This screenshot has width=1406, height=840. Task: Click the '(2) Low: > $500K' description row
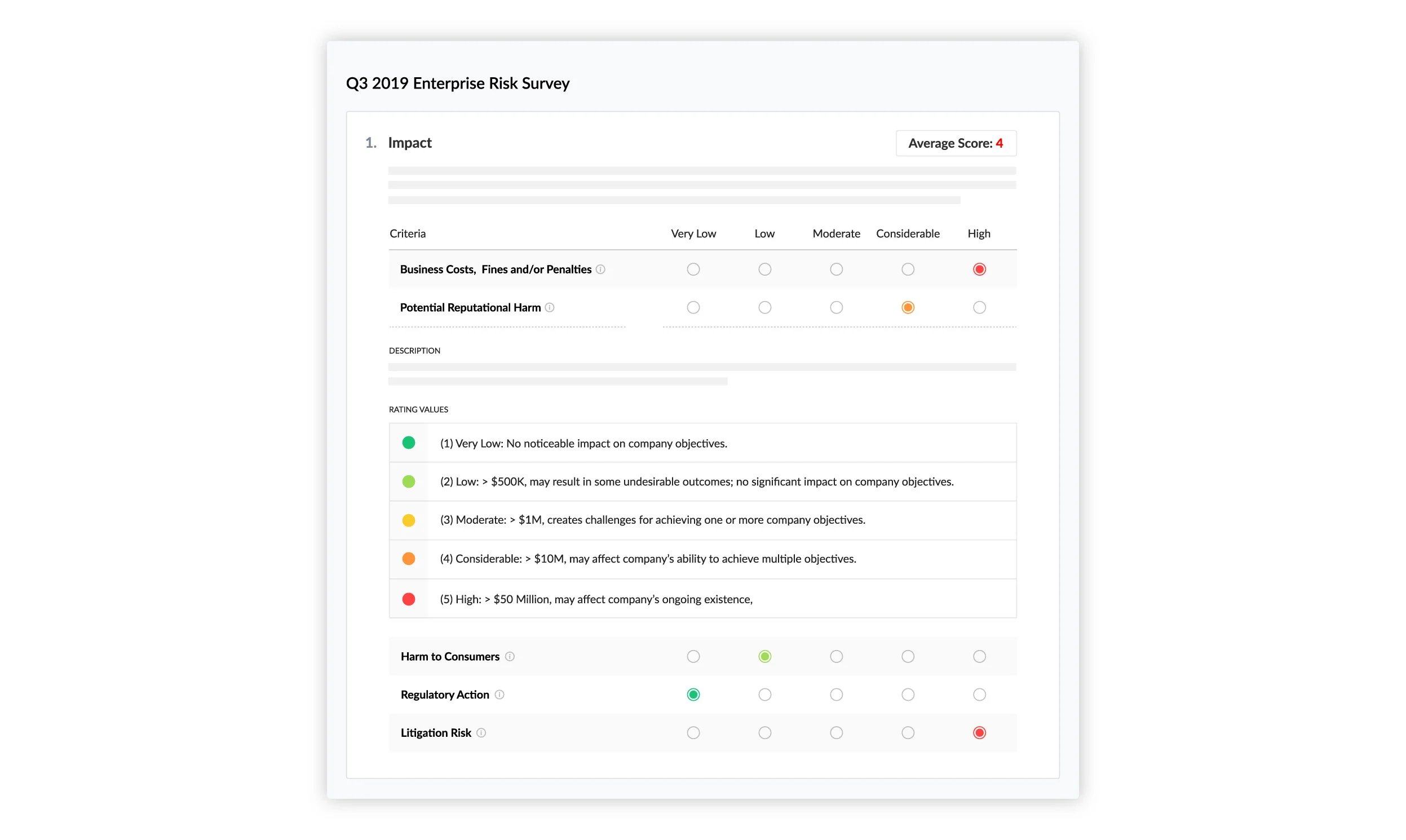tap(702, 481)
